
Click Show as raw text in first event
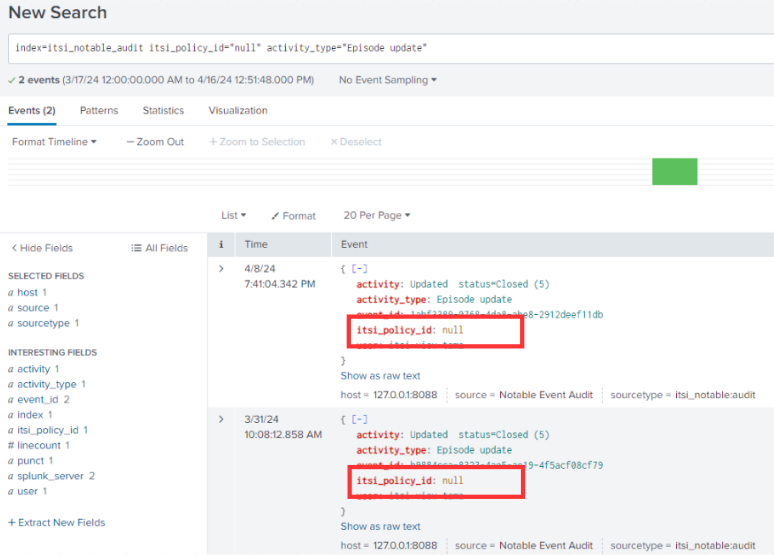tap(380, 376)
